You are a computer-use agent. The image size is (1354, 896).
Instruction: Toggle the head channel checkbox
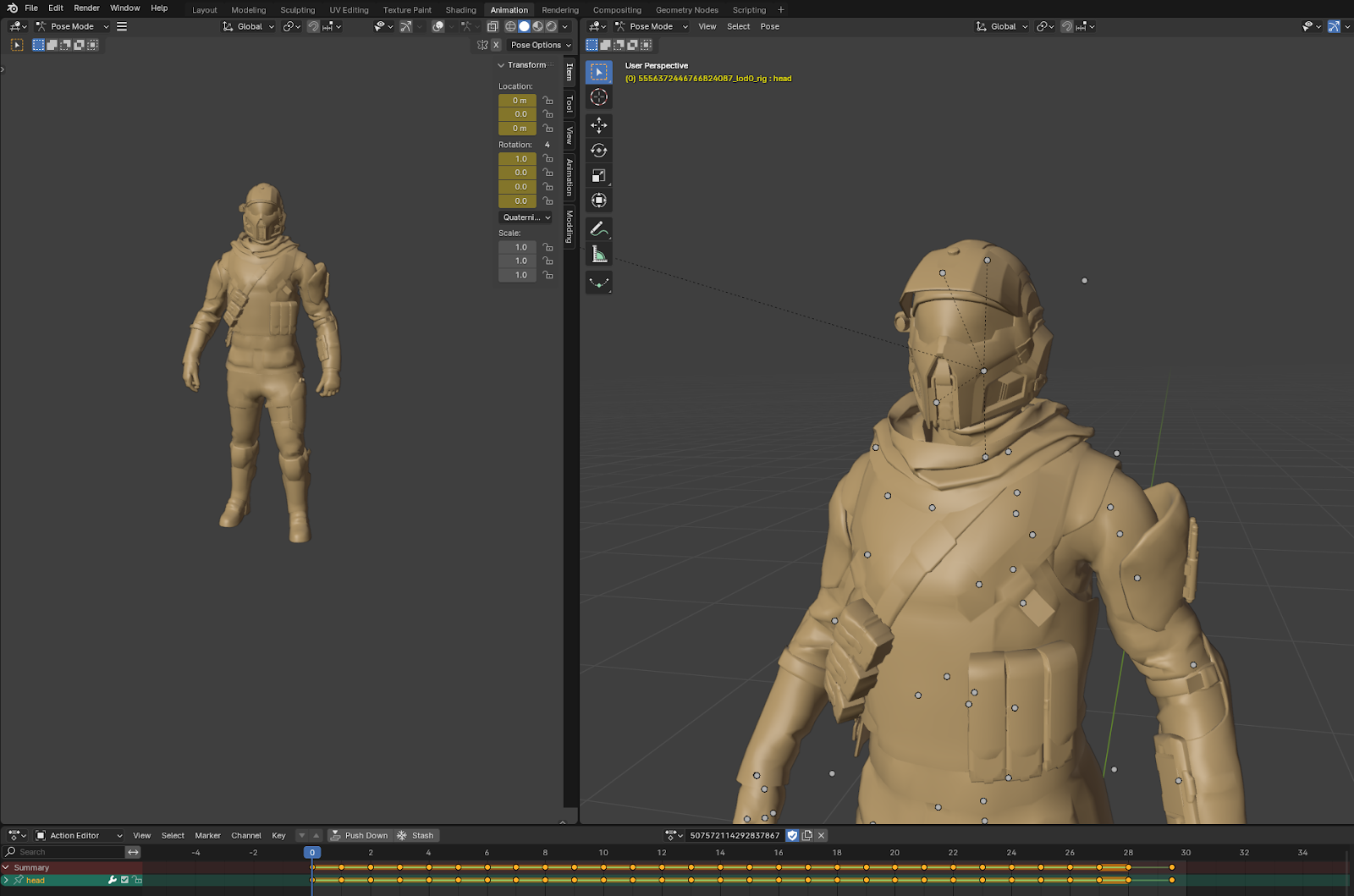point(124,880)
